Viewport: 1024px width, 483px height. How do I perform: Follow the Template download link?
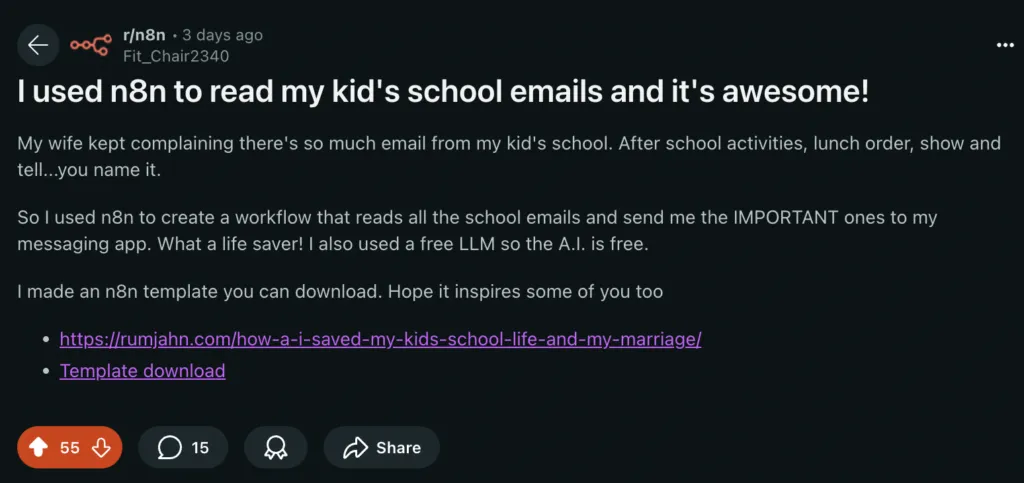click(142, 371)
